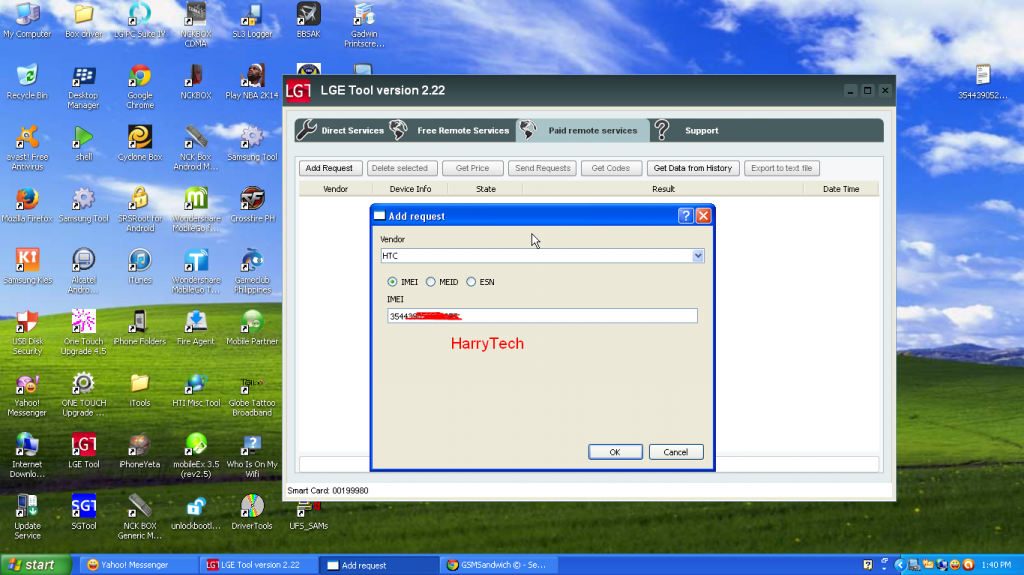
Task: Launch HTI Misc Tool shortcut
Action: pos(196,389)
